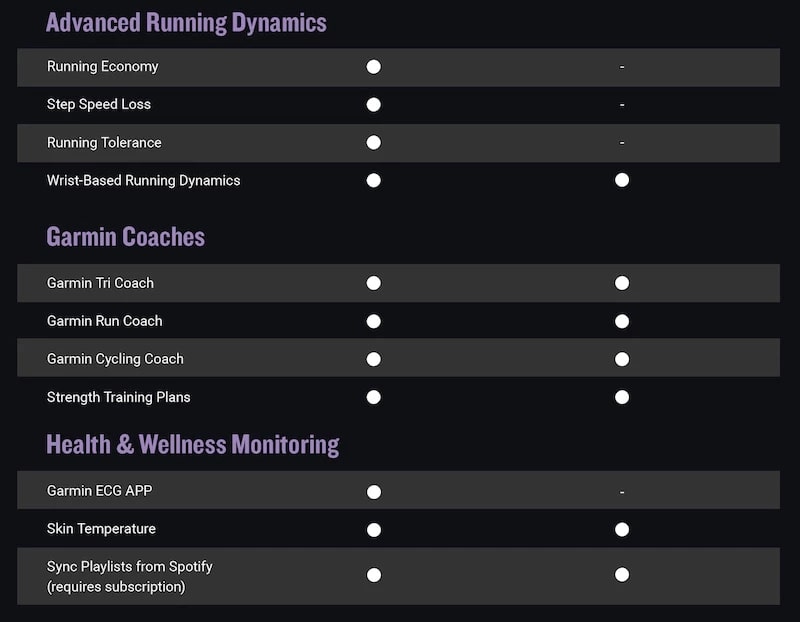The width and height of the screenshot is (800, 622).
Task: Click the first-column dot for Step Speed Loss
Action: tap(373, 104)
